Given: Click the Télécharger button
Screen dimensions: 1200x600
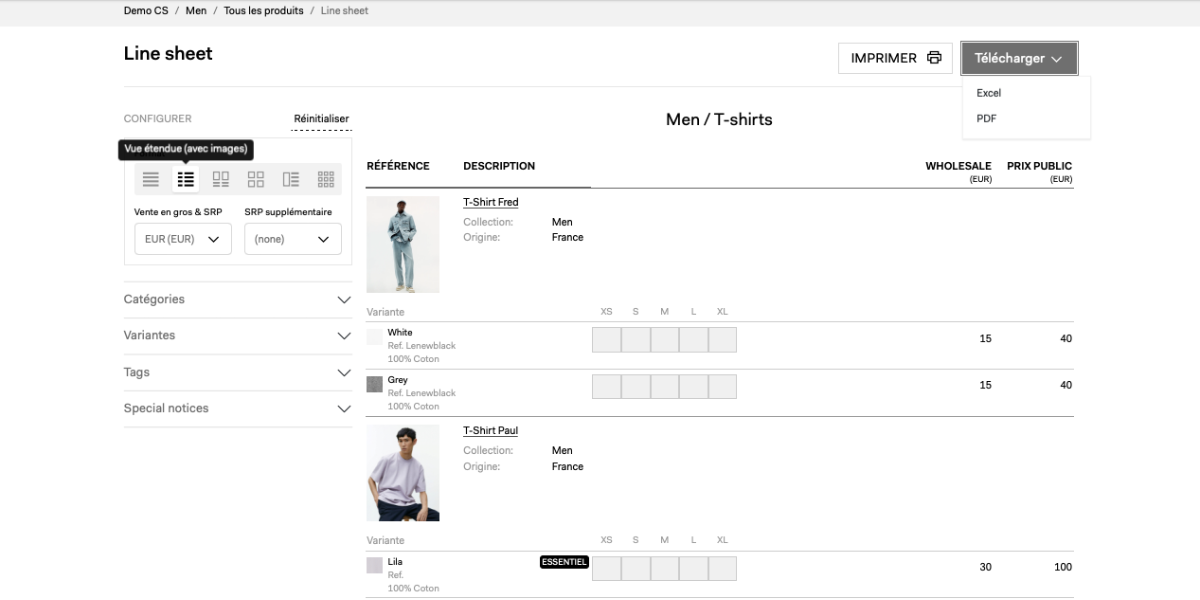Looking at the screenshot, I should tap(1018, 58).
